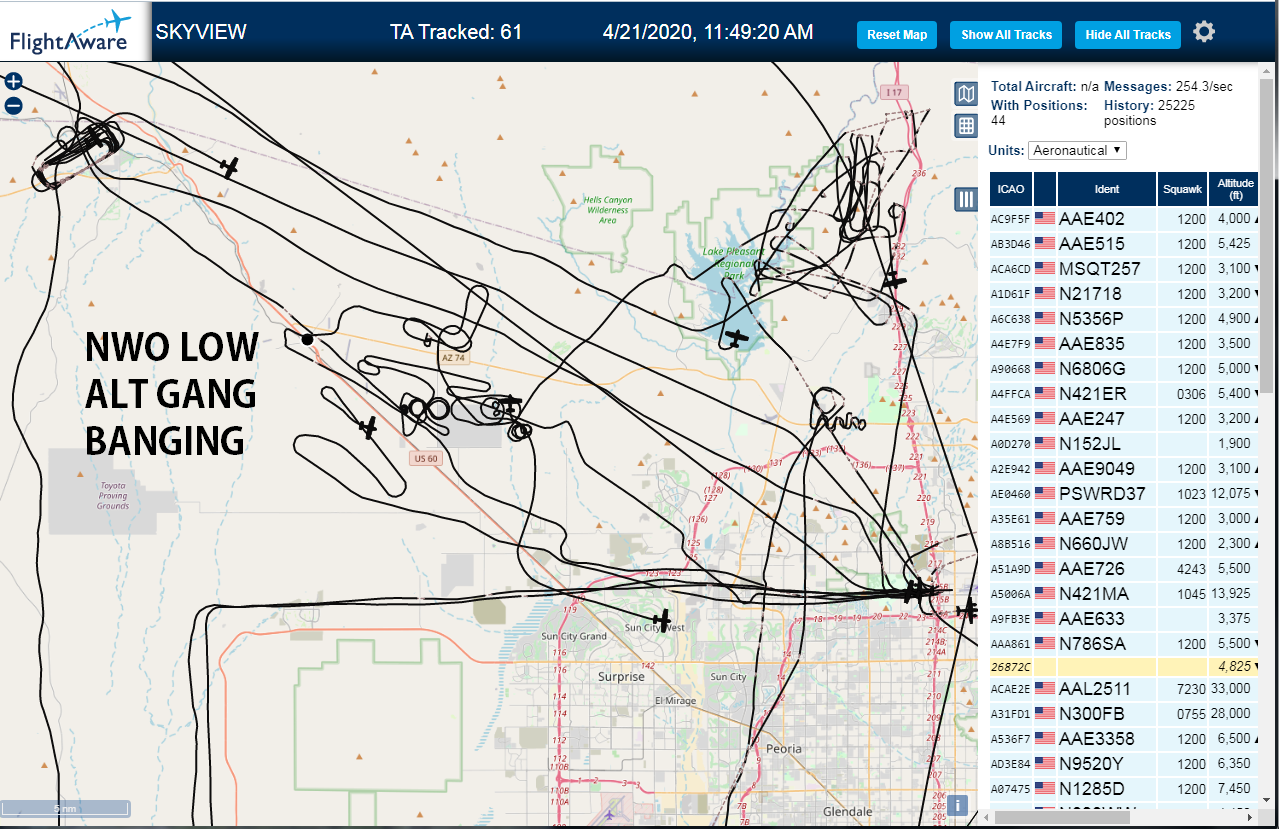The height and width of the screenshot is (829, 1279).
Task: Select aircraft AAE759 in the list
Action: point(1125,519)
